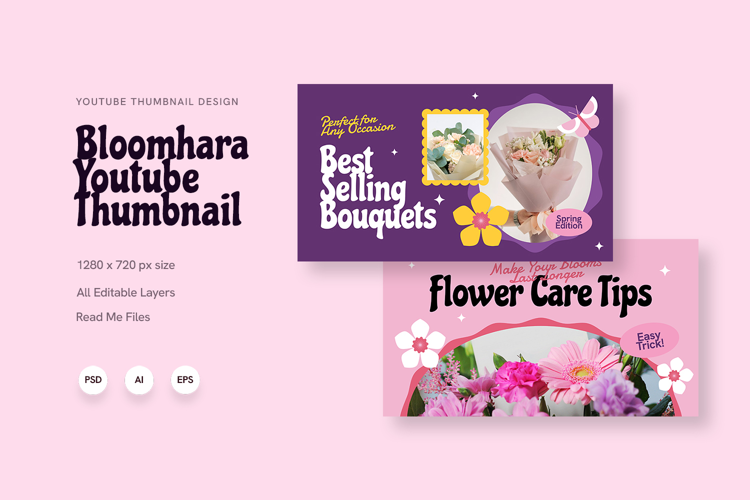750x500 pixels.
Task: Click the Perfect for Any Occasion script text
Action: (x=358, y=126)
